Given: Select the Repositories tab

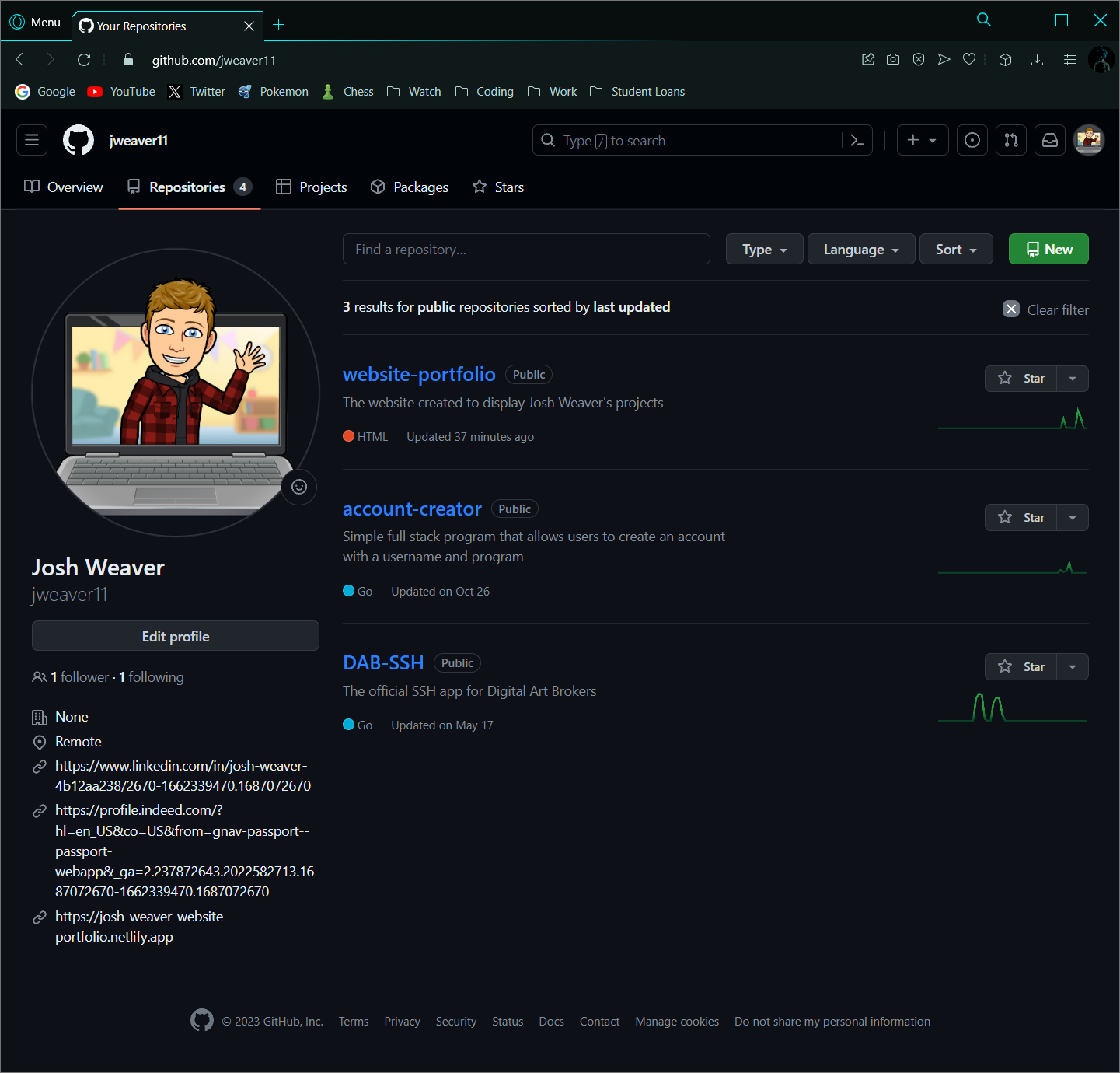Looking at the screenshot, I should coord(190,187).
